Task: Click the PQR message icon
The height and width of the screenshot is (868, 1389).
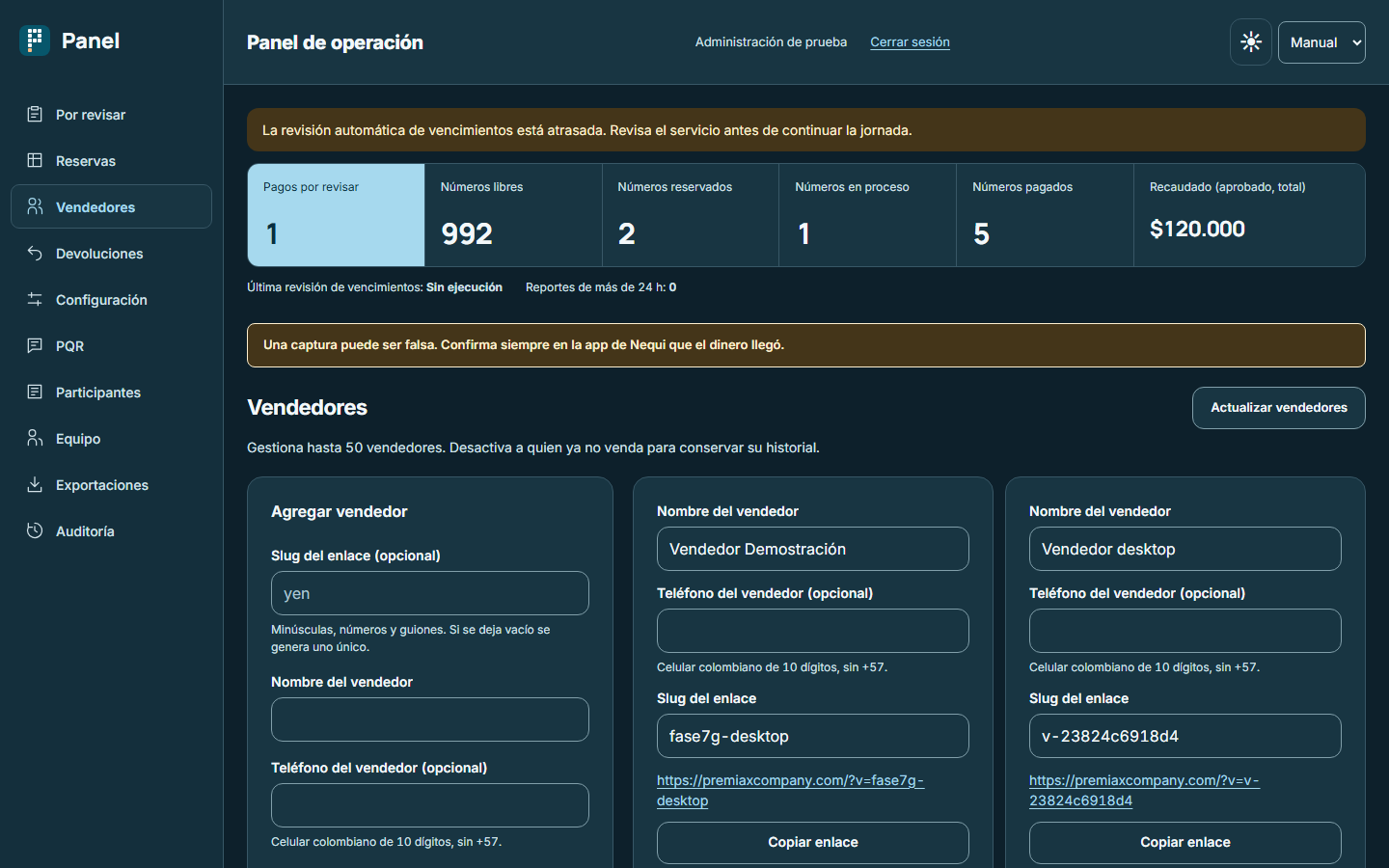Action: point(35,345)
